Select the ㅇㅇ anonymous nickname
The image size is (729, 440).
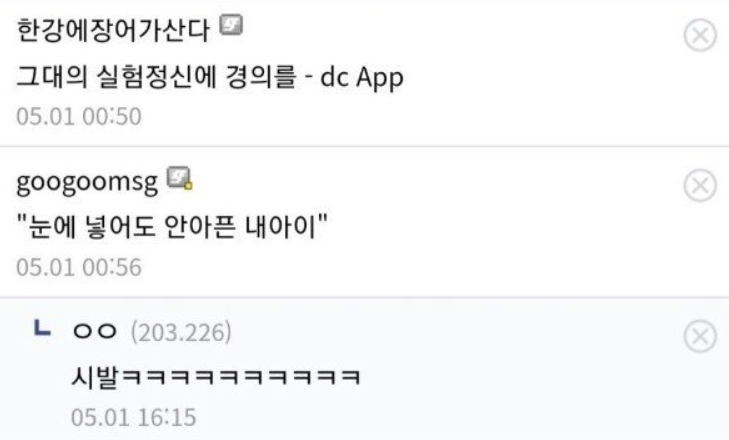pyautogui.click(x=94, y=331)
